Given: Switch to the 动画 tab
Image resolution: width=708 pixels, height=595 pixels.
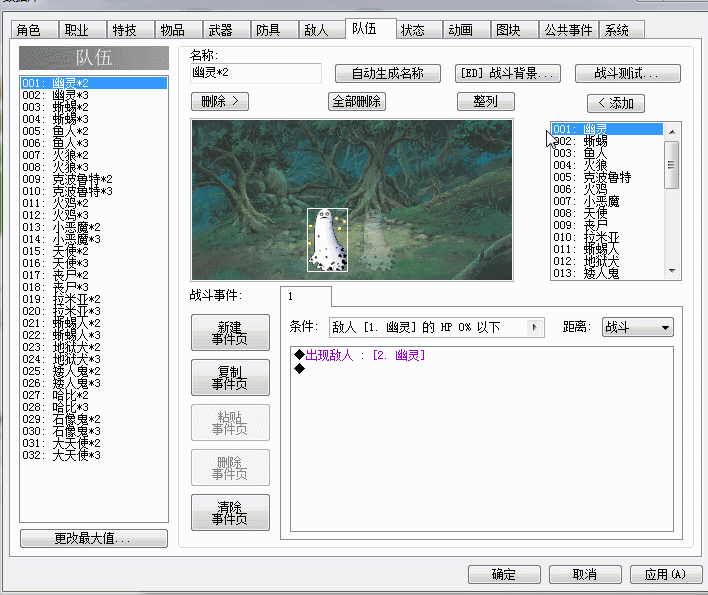Looking at the screenshot, I should 466,30.
